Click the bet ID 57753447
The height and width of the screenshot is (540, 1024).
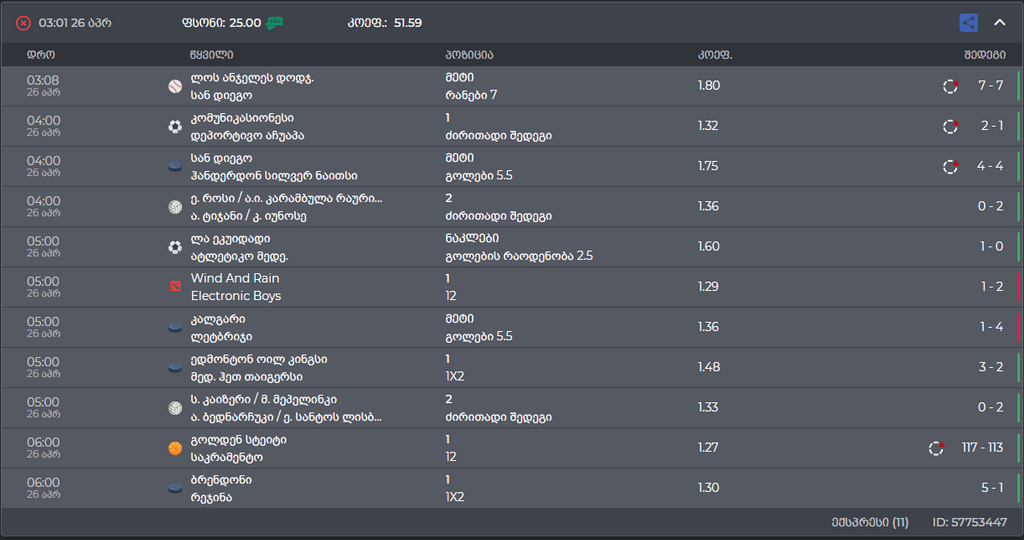(969, 522)
